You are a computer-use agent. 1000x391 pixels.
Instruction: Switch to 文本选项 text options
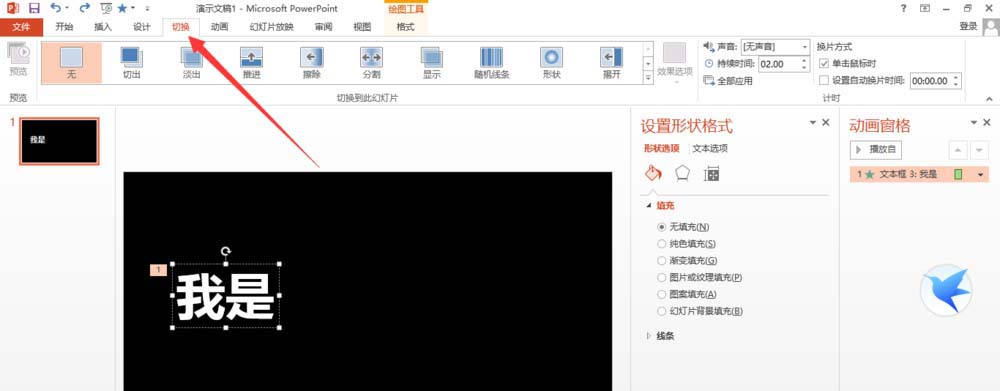point(710,148)
